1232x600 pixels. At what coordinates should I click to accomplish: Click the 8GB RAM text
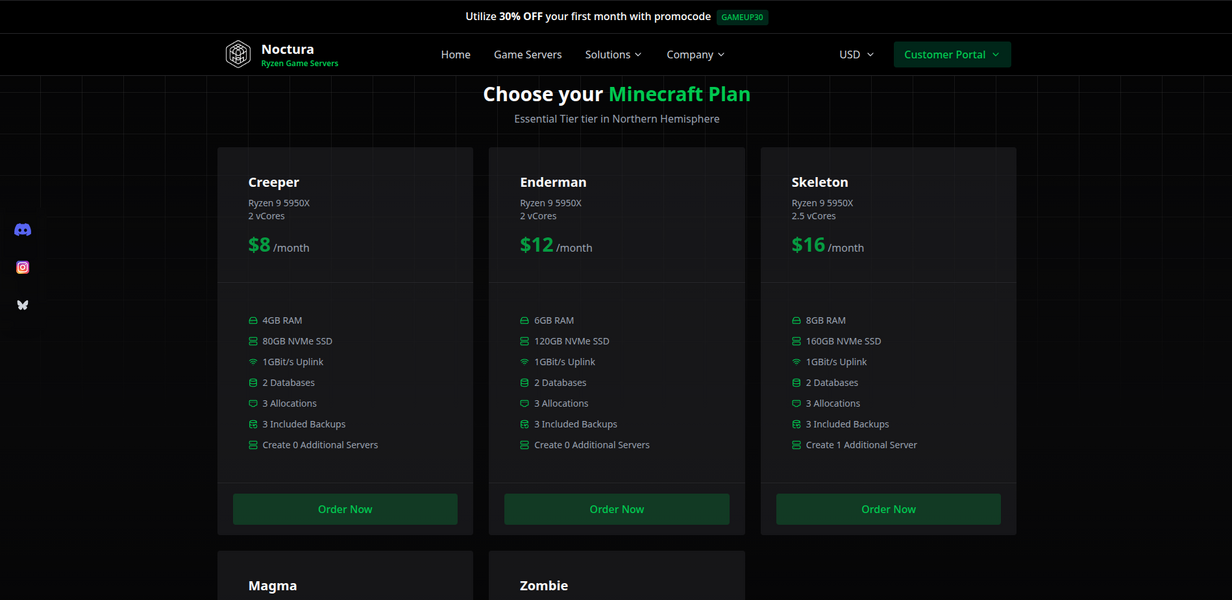(x=826, y=321)
